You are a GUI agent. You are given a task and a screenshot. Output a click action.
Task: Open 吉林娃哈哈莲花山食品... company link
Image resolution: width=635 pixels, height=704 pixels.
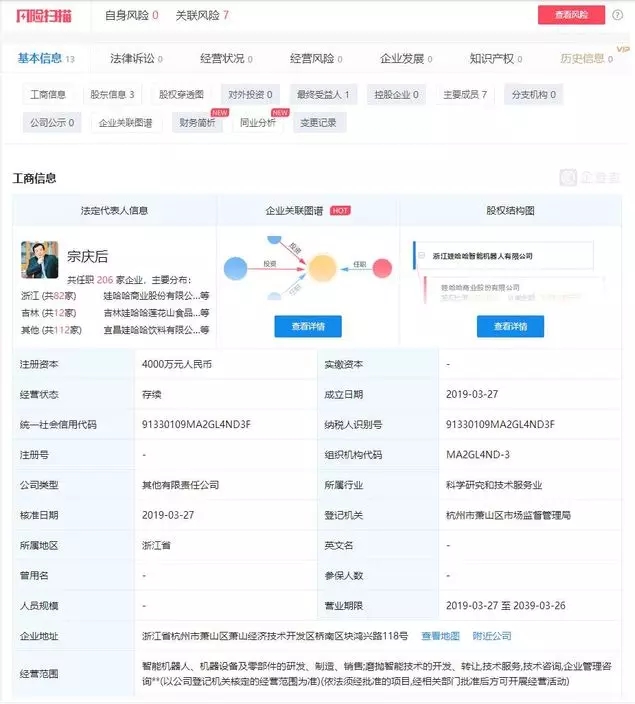156,312
